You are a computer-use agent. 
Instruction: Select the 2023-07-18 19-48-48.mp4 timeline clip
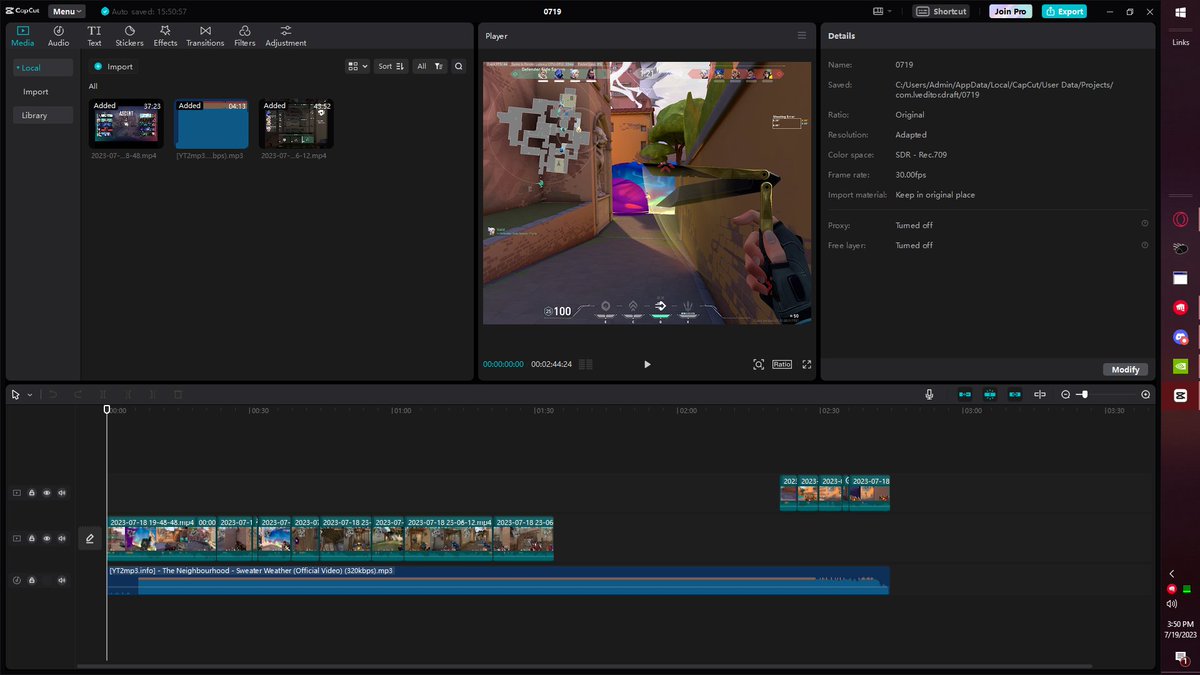pos(162,538)
